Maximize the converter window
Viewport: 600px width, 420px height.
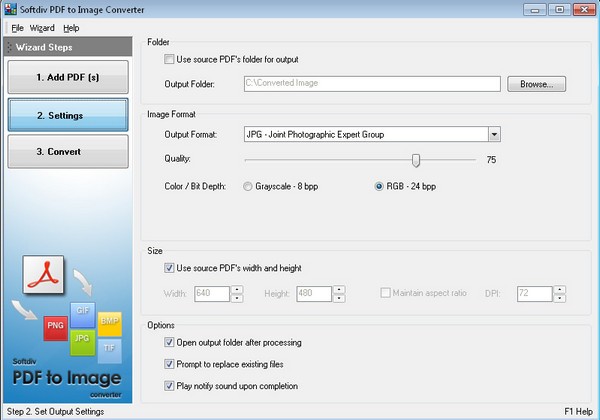point(559,10)
